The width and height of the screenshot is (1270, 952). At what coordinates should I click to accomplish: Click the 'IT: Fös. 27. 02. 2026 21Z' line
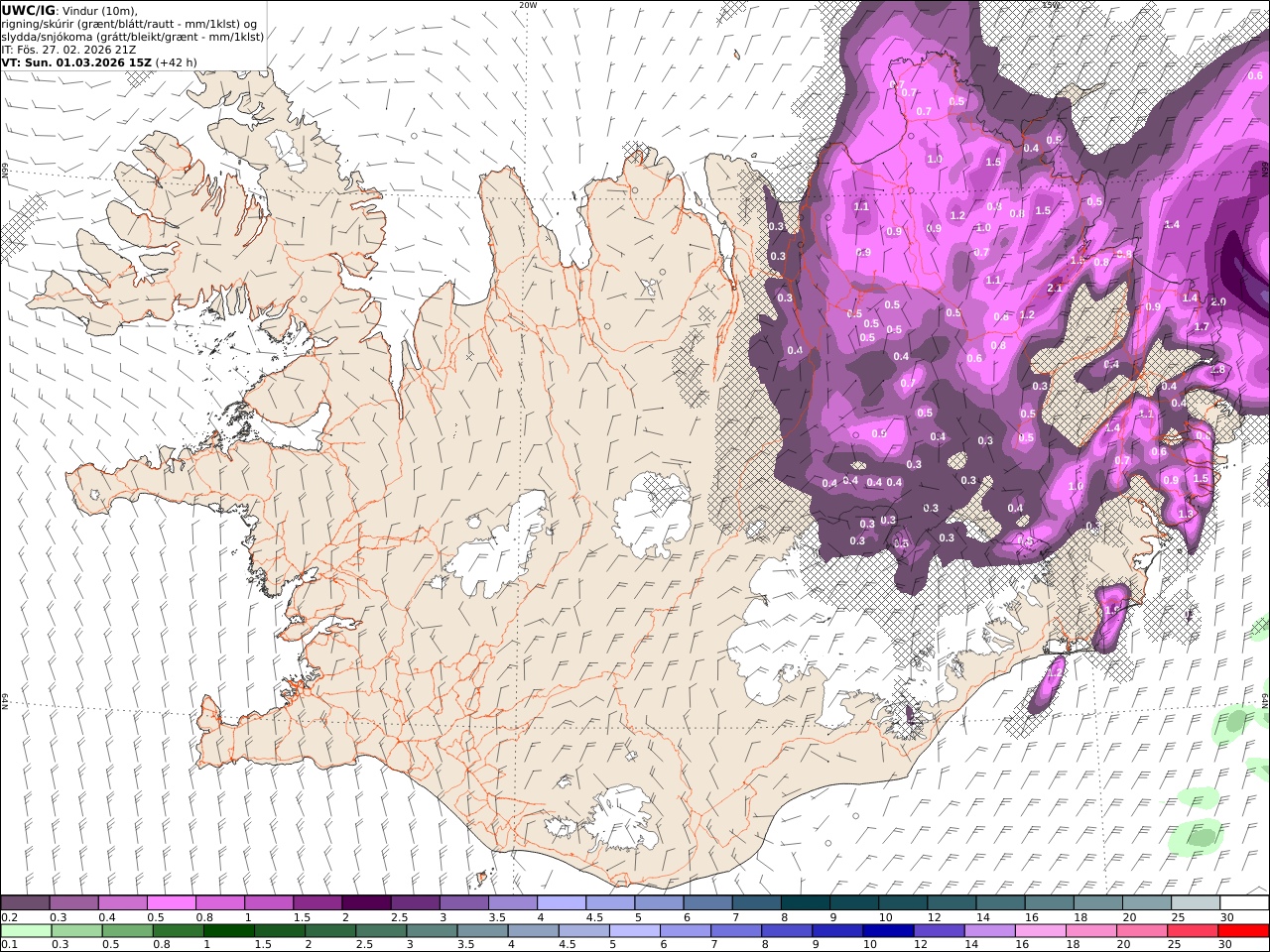68,49
